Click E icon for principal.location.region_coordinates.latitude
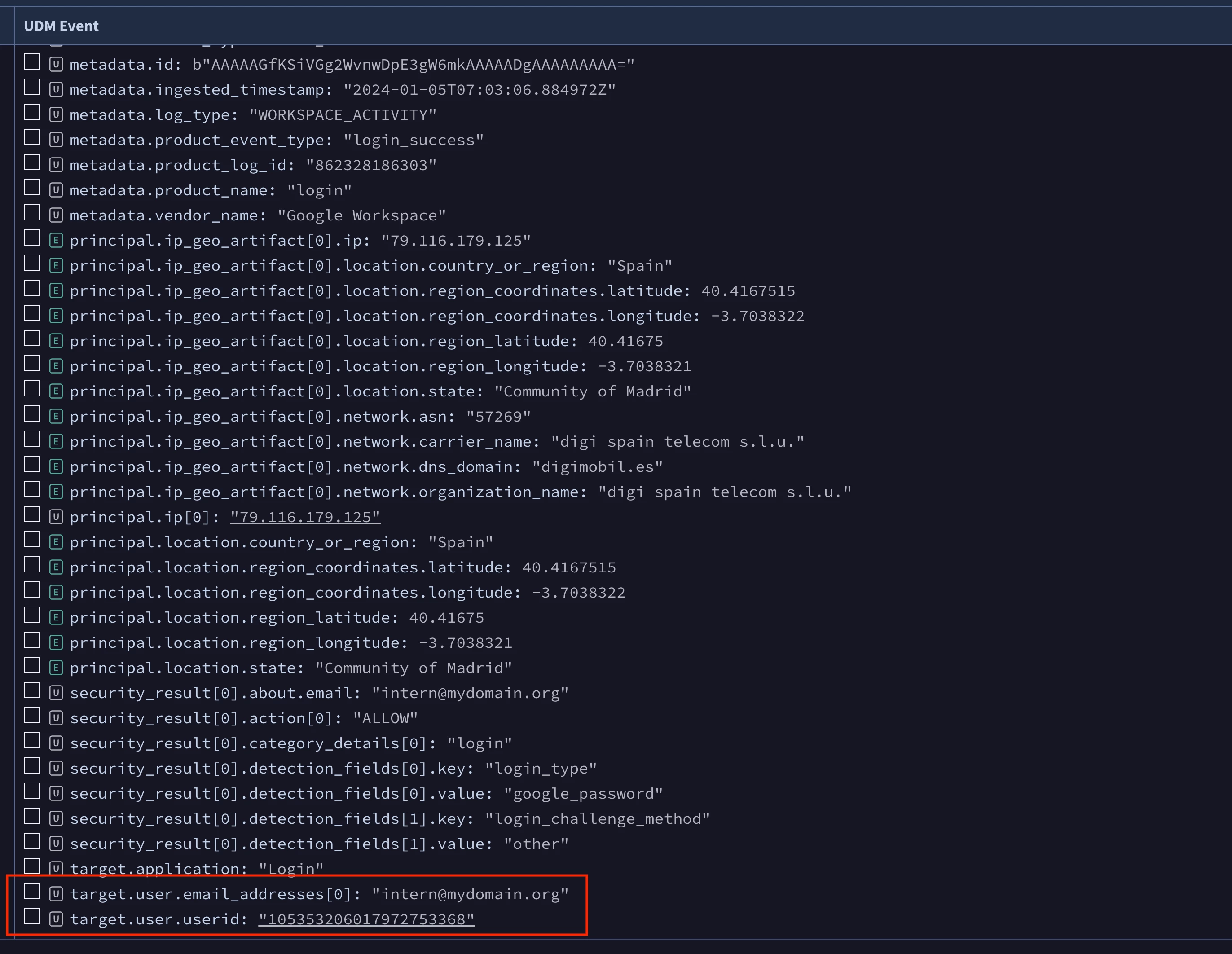 [56, 567]
